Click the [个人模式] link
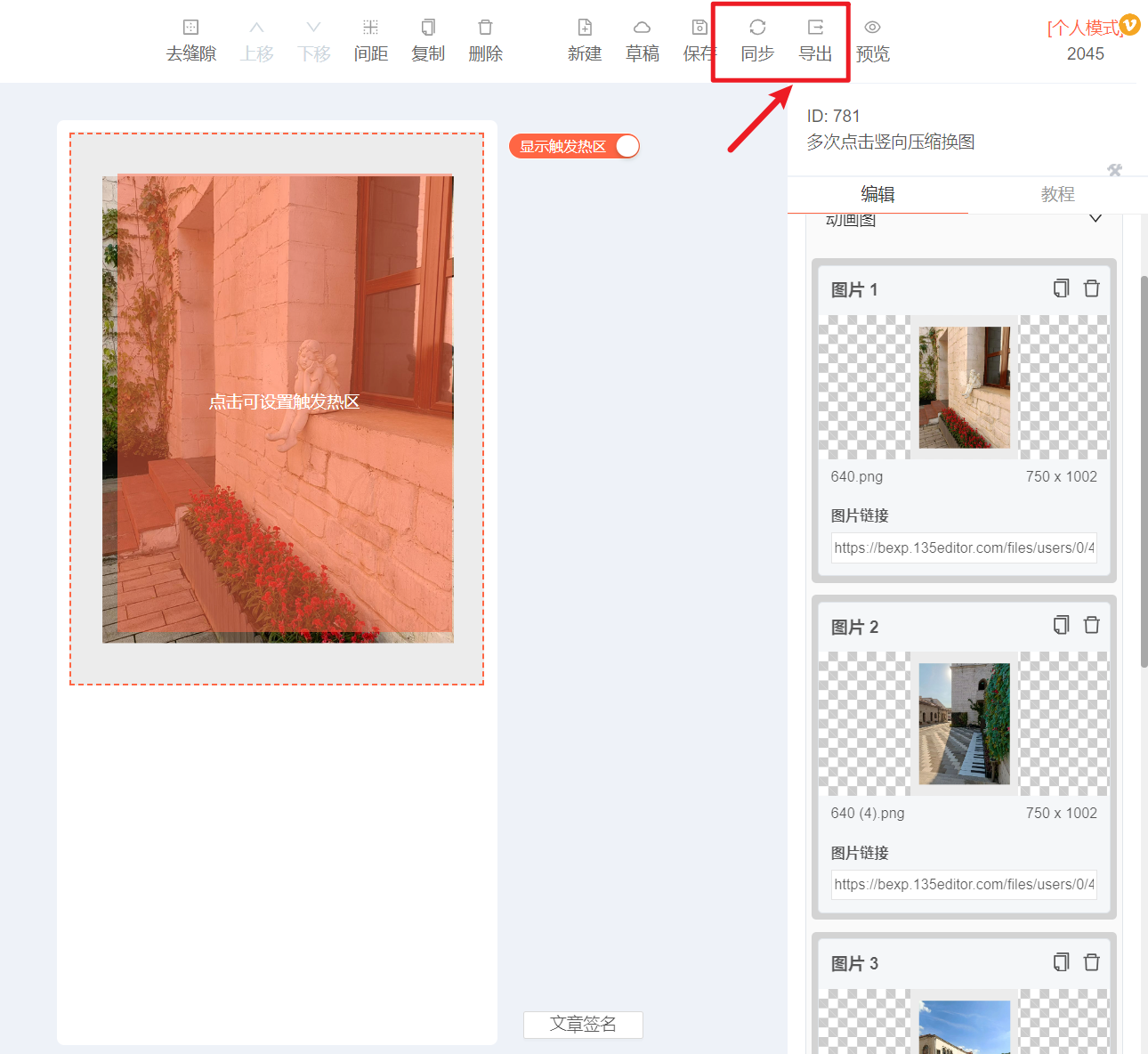Screen dimensions: 1148x1054 [x=1083, y=28]
